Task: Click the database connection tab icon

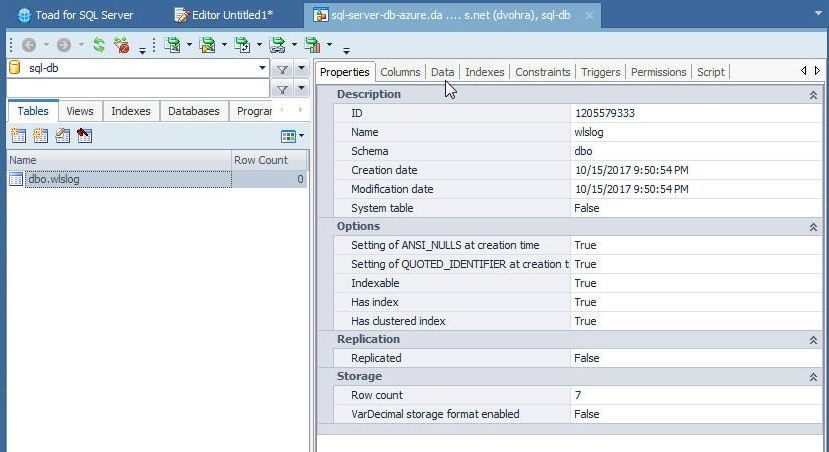Action: point(320,15)
